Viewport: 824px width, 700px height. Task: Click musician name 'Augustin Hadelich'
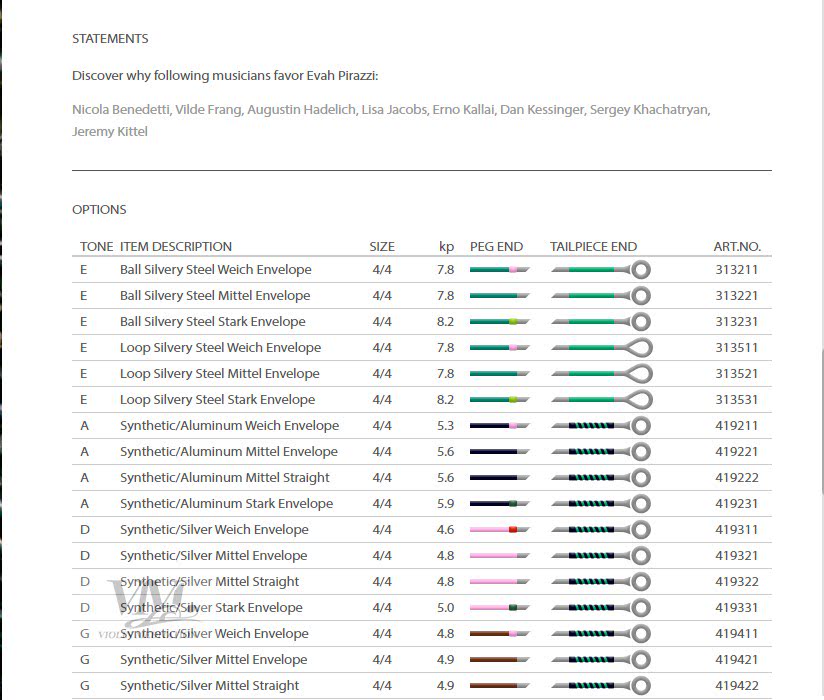pyautogui.click(x=301, y=109)
